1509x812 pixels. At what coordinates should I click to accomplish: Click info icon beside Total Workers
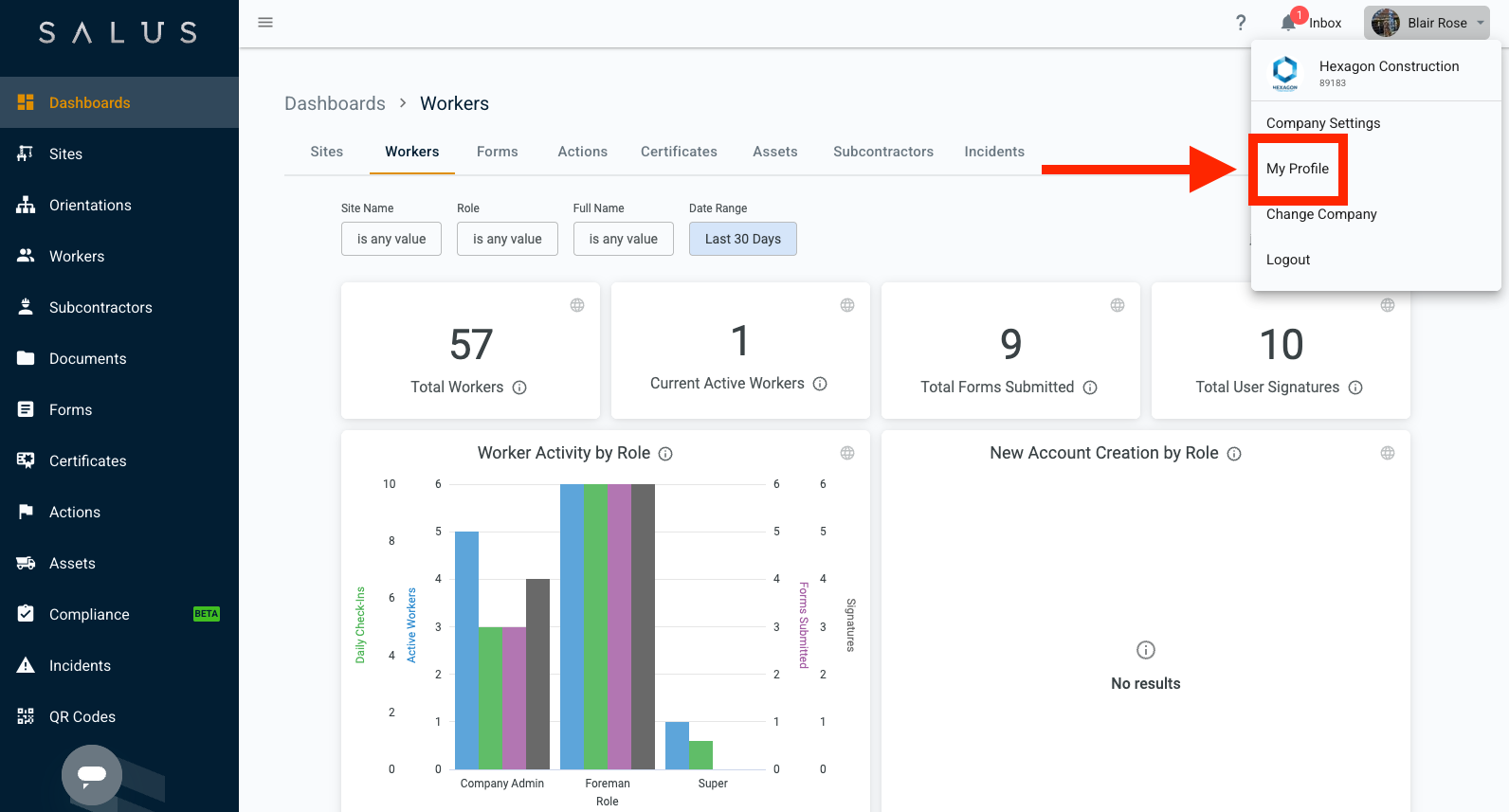519,388
